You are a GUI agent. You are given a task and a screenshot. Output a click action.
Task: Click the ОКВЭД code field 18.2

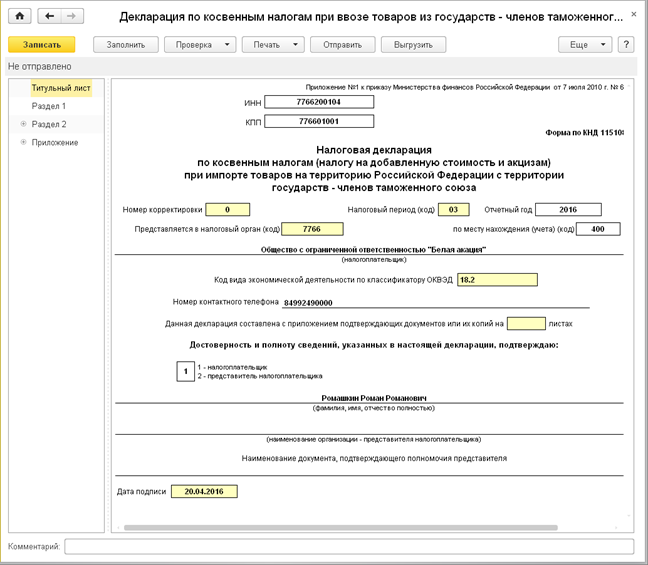tap(497, 280)
